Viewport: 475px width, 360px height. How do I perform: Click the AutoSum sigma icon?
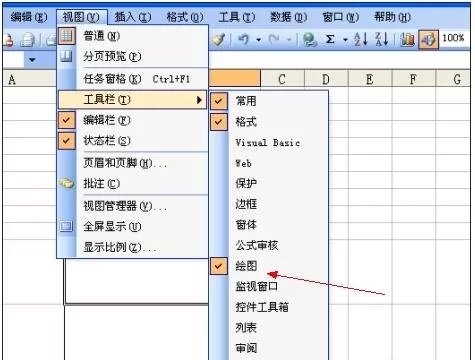pos(330,39)
